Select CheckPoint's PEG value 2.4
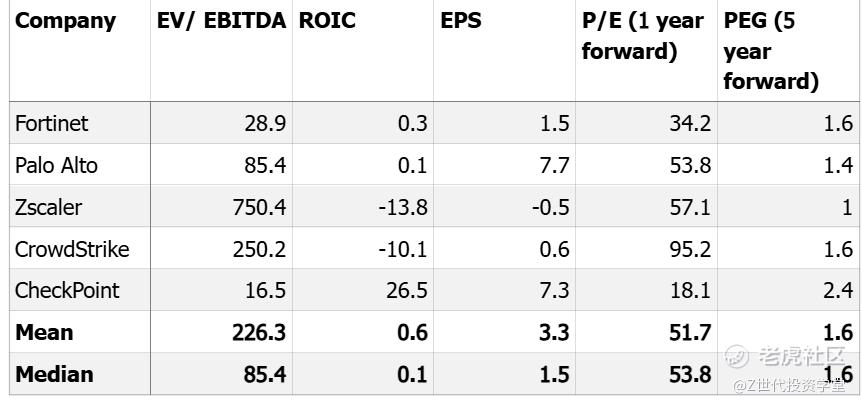 click(x=838, y=291)
